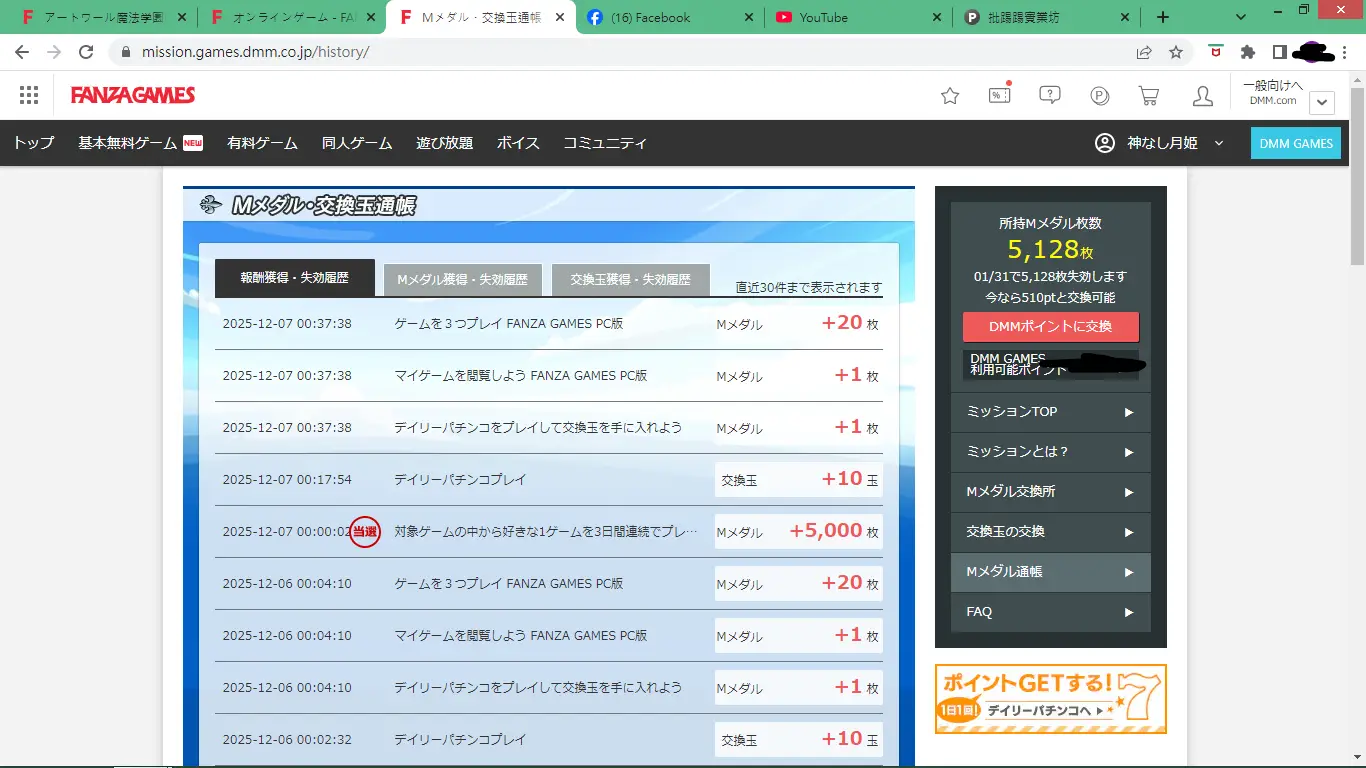Open the デイリーパチンコ point GET banner
This screenshot has width=1366, height=768.
1050,699
